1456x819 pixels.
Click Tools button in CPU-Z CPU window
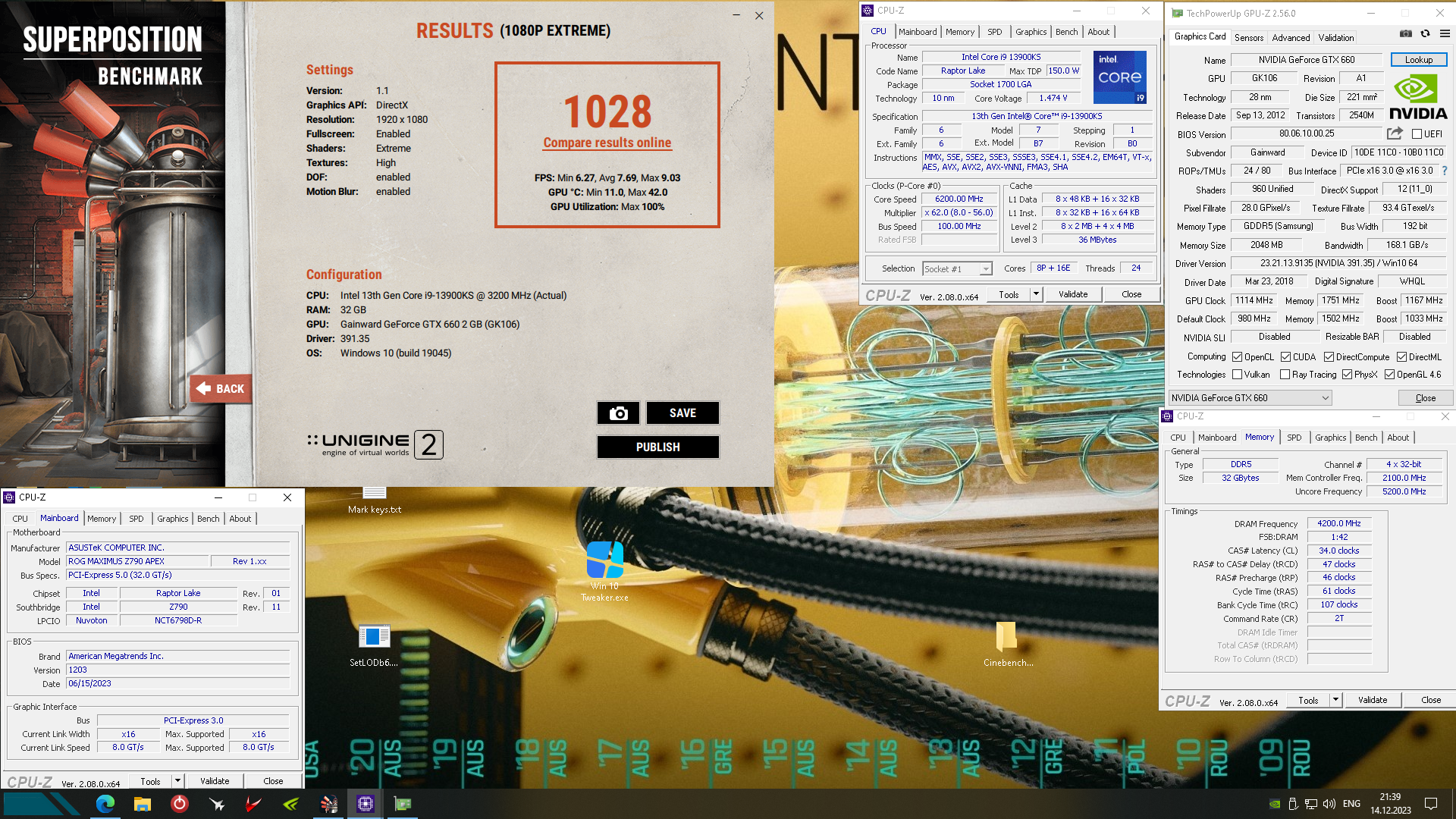[x=1009, y=294]
